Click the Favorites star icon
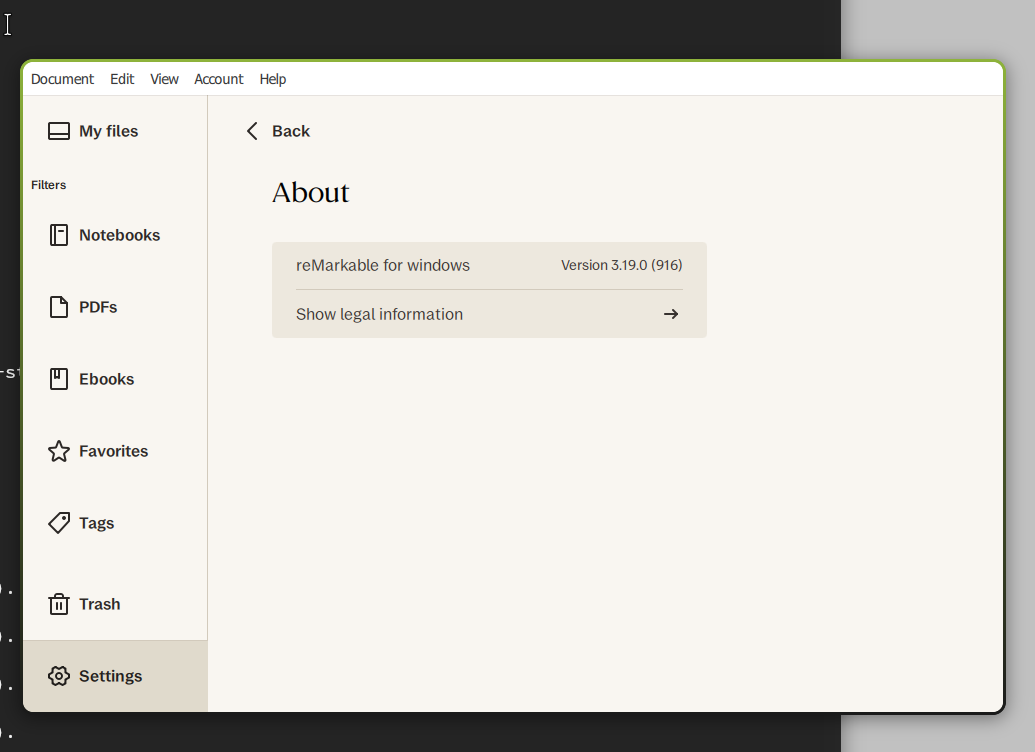This screenshot has height=752, width=1035. click(59, 451)
